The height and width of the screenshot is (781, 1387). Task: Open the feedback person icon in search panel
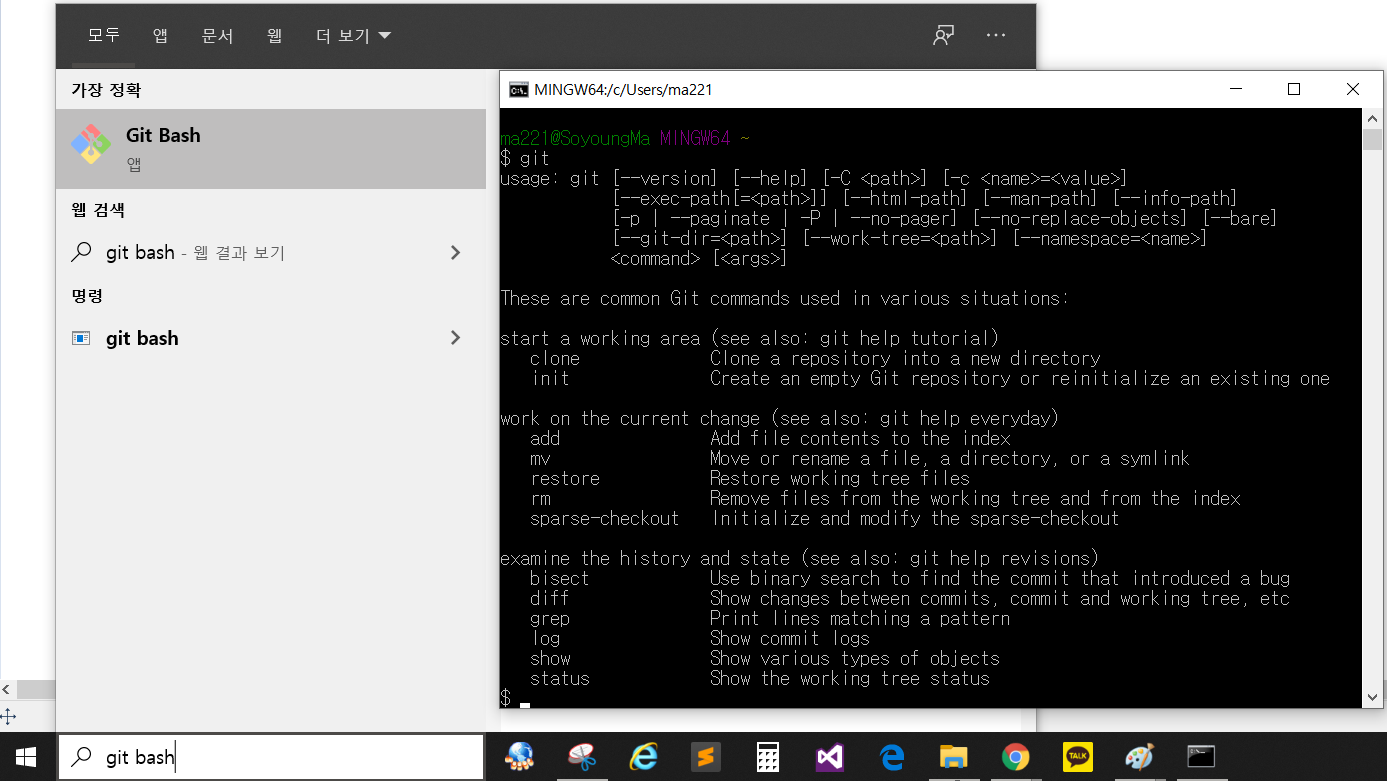(943, 35)
